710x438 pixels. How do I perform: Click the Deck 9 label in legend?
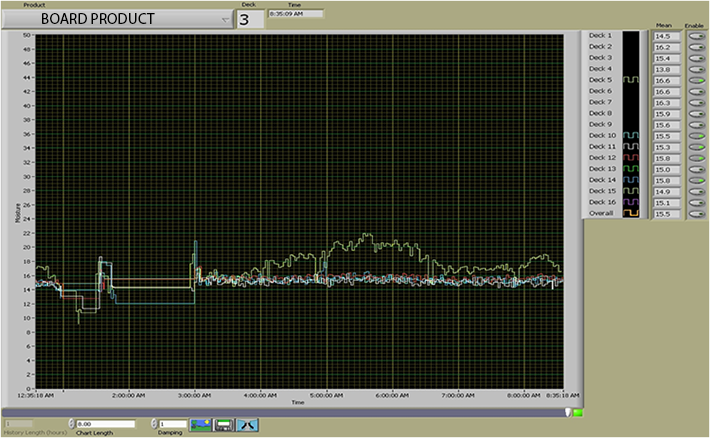click(x=600, y=124)
